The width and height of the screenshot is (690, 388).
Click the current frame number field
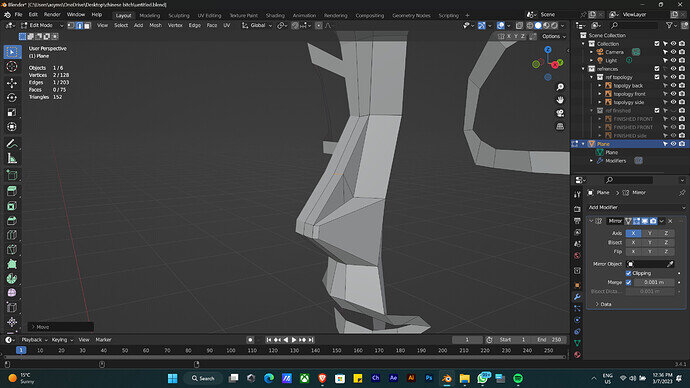pyautogui.click(x=467, y=340)
